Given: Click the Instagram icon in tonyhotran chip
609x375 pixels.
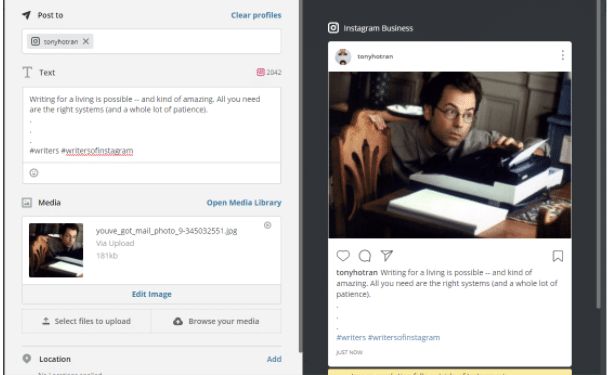Looking at the screenshot, I should (x=35, y=41).
